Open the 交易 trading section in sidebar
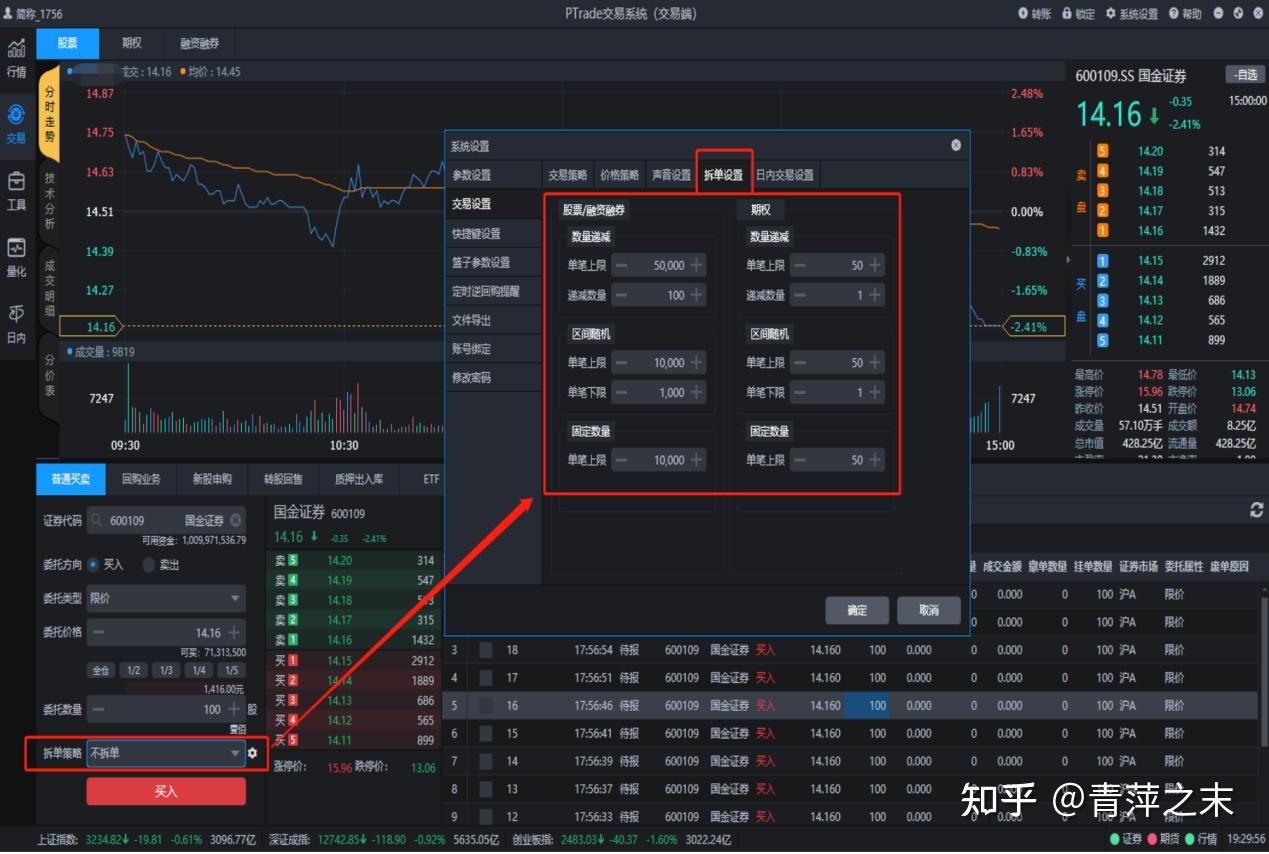Screen dimensions: 1269x854 pyautogui.click(x=16, y=124)
